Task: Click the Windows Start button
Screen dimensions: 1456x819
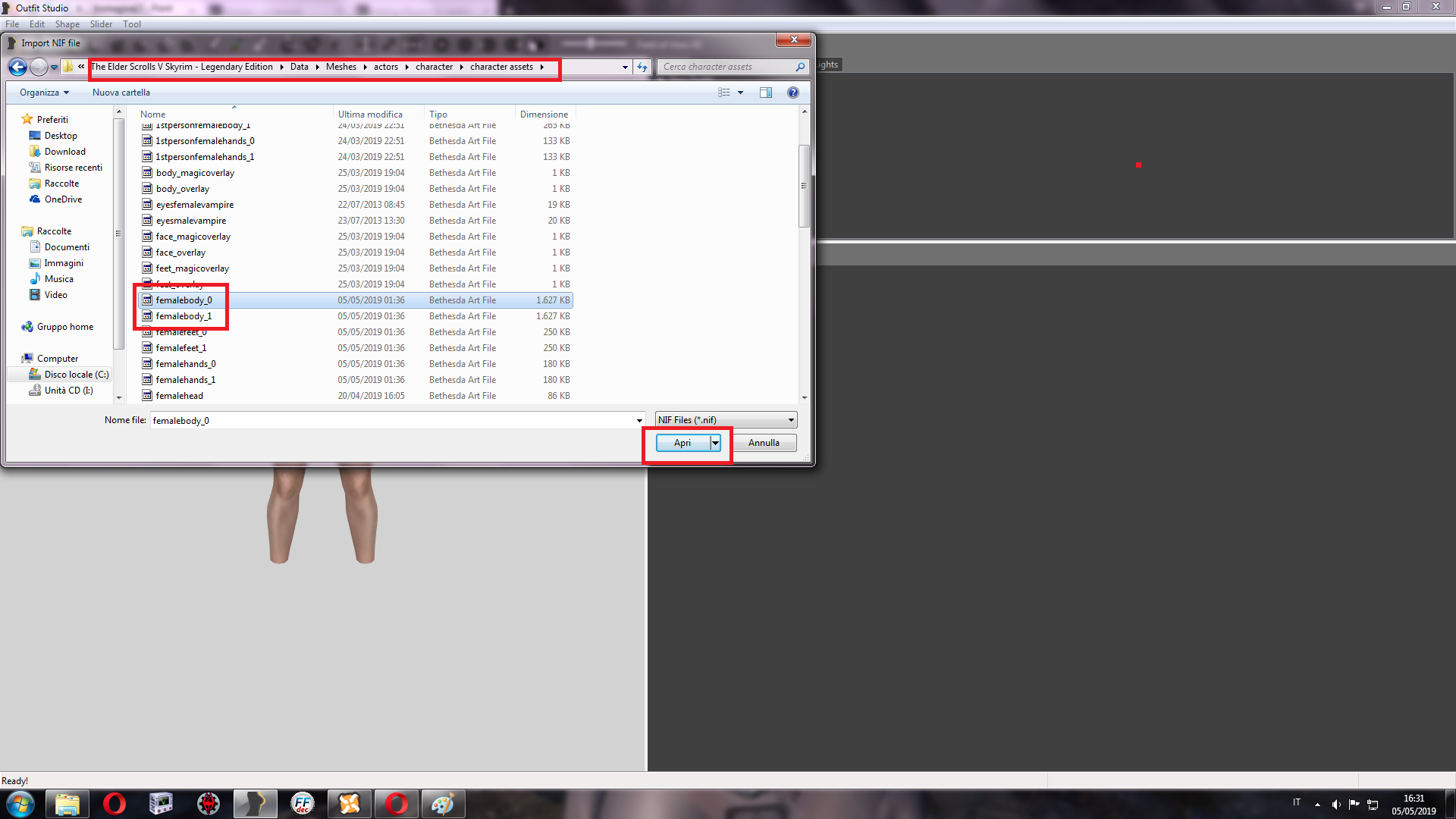Action: [20, 804]
